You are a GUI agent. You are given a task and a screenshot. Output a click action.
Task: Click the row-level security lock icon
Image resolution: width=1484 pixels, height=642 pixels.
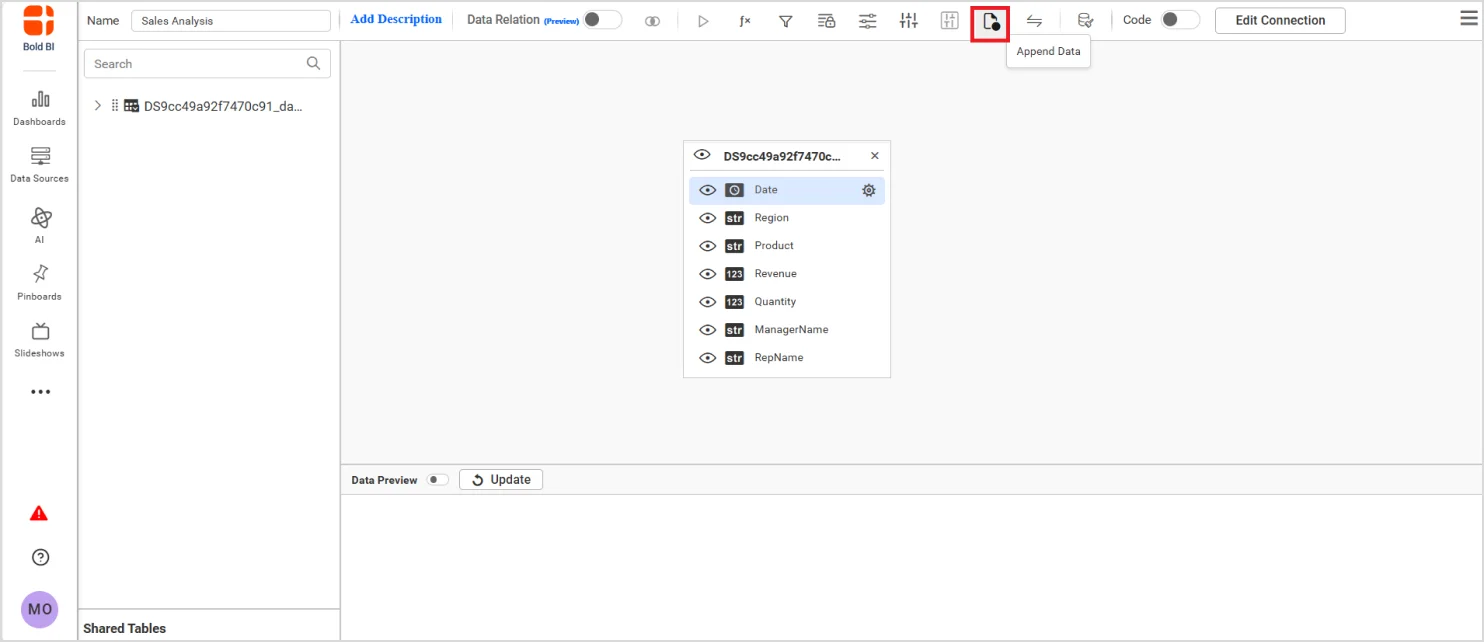[x=827, y=21]
